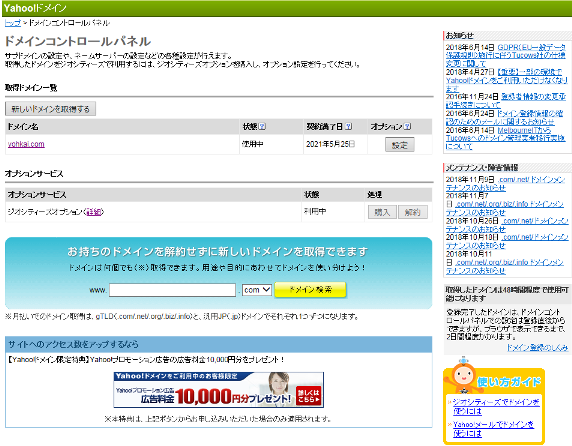Image resolution: width=572 pixels, height=446 pixels.
Task: Open the 2018年10月19日 maintenance notice link
Action: (x=507, y=241)
